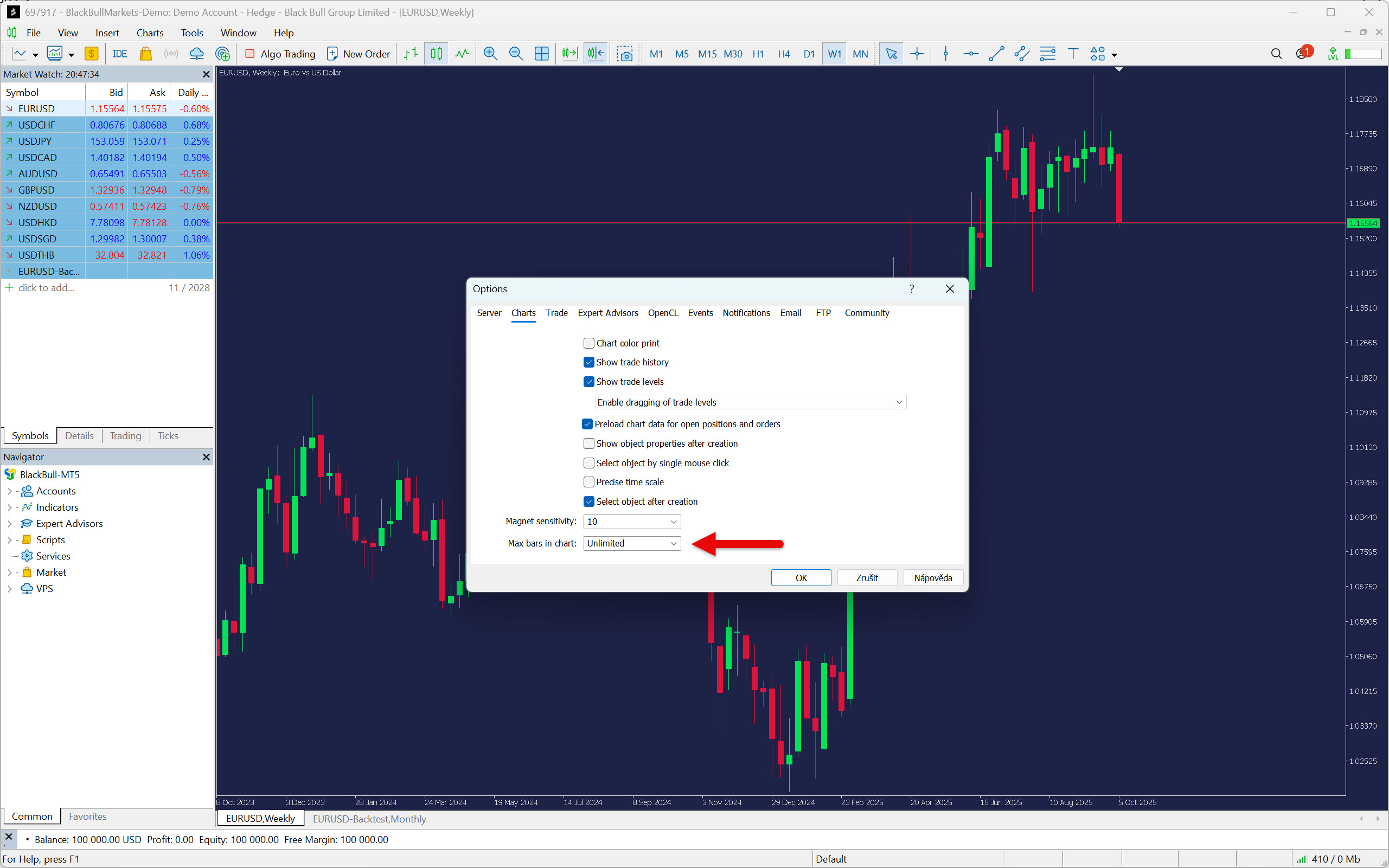Confirm options with OK button
This screenshot has width=1389, height=868.
(x=801, y=578)
